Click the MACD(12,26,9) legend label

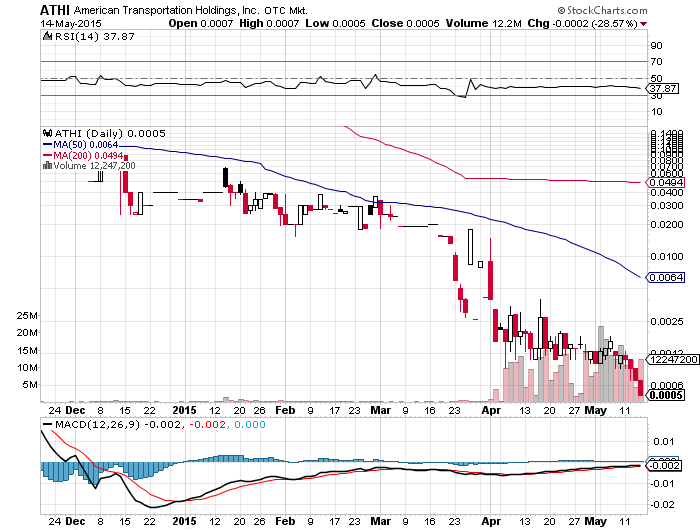point(97,425)
